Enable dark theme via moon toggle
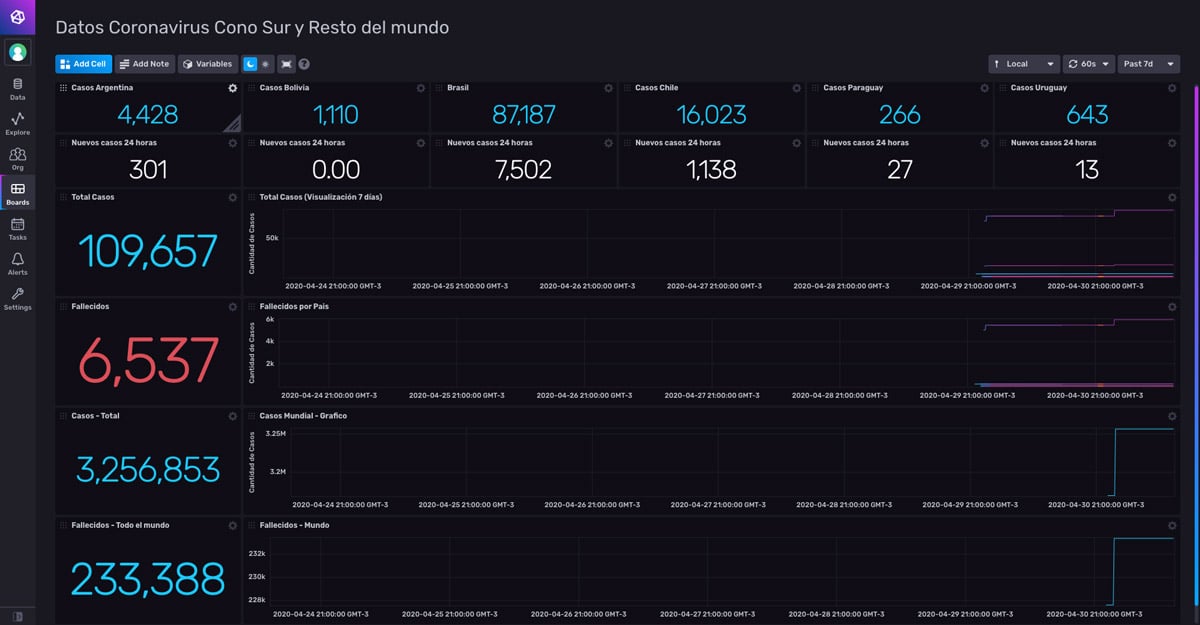Screen dimensions: 1200x625 (250, 63)
